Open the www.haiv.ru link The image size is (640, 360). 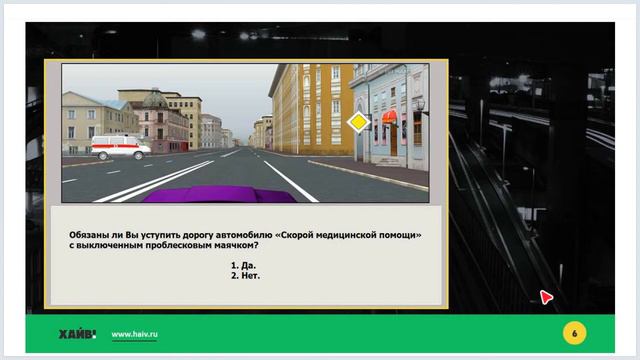point(134,334)
